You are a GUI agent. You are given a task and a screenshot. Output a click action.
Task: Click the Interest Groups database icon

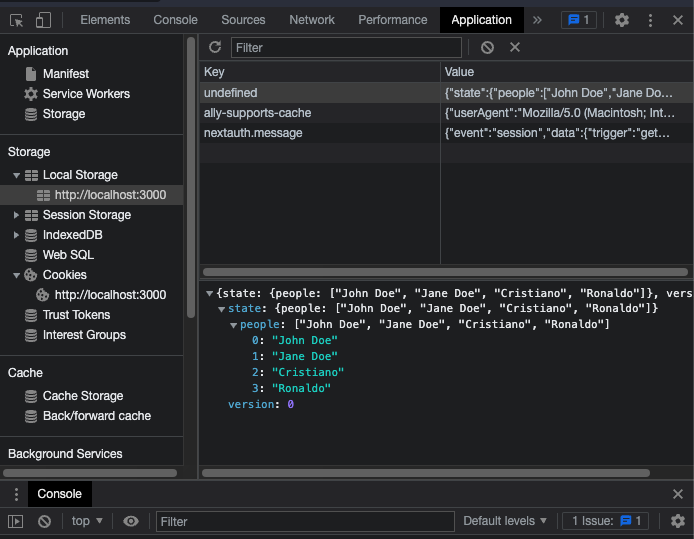click(x=31, y=335)
